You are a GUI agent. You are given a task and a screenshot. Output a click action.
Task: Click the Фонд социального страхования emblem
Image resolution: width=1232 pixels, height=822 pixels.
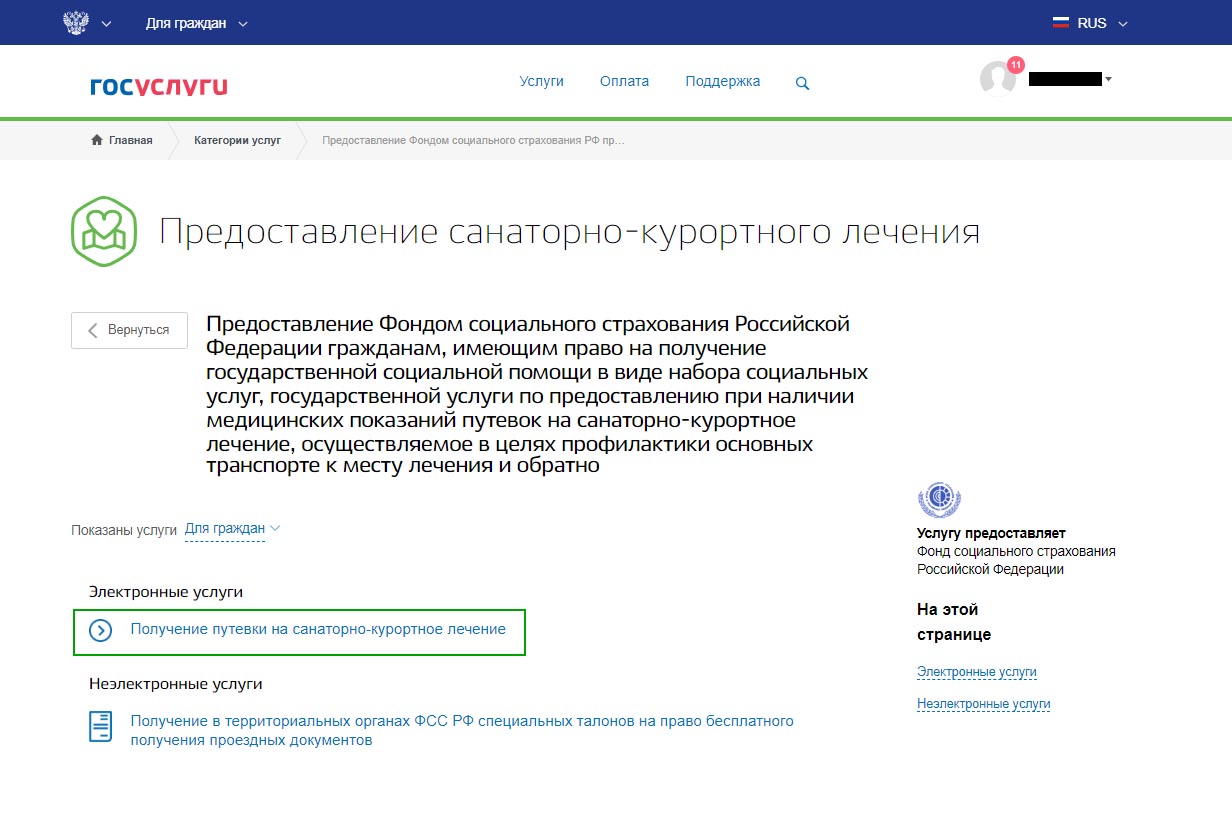(939, 498)
